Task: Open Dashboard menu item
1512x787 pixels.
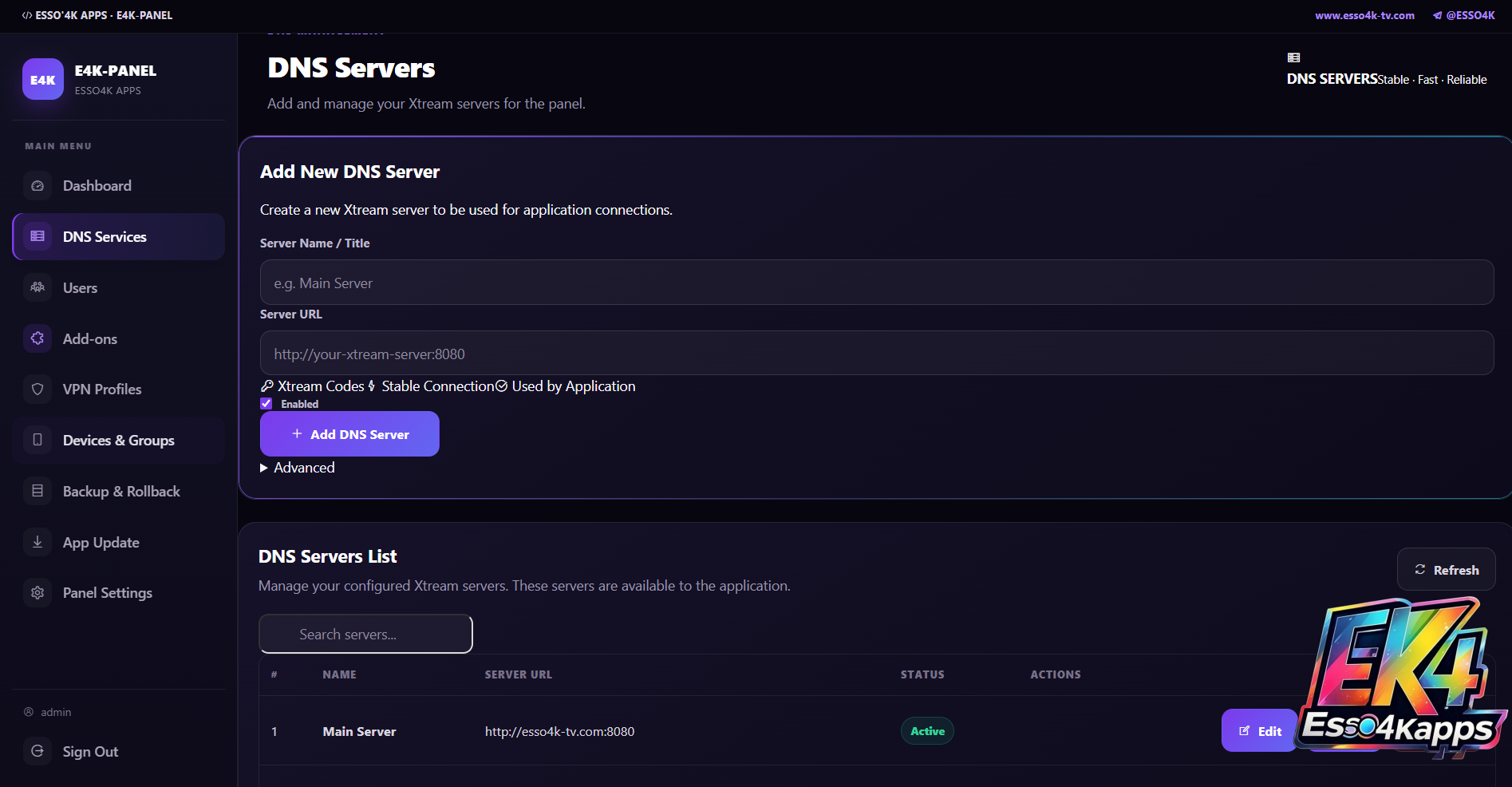Action: 119,186
